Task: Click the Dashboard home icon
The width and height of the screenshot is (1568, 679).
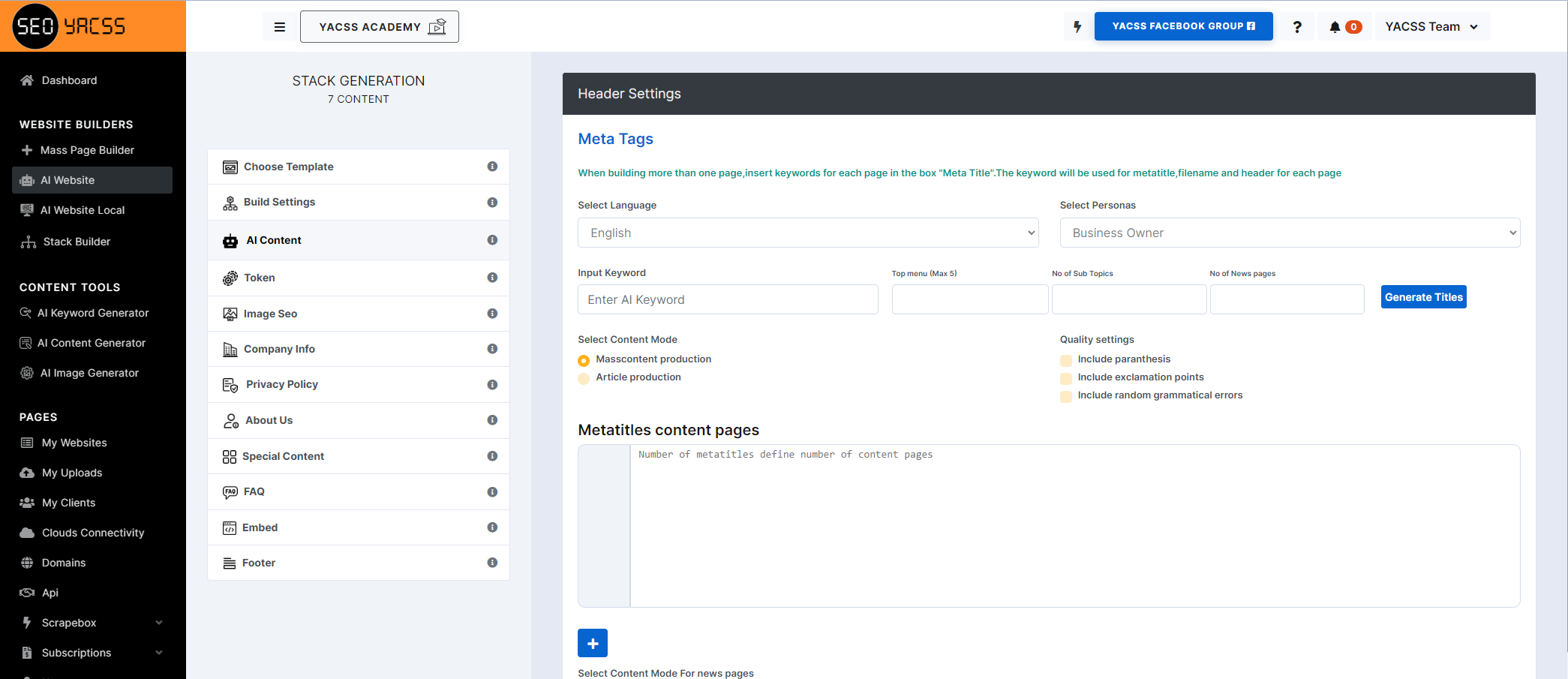Action: coord(27,80)
